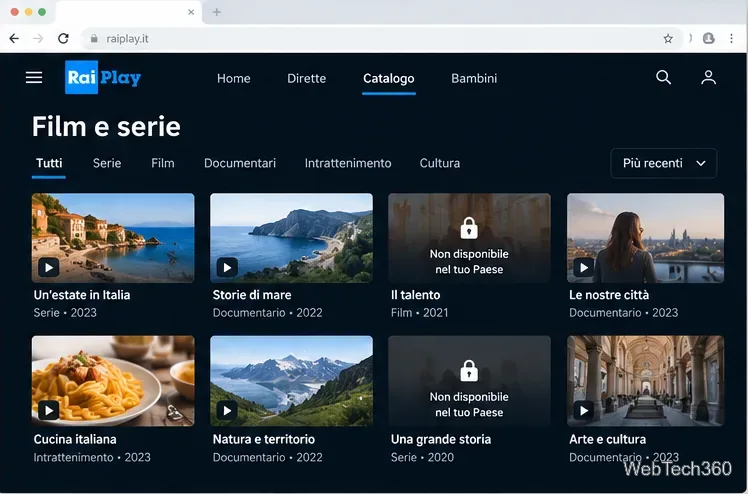
Task: Open the user account icon
Action: point(708,77)
